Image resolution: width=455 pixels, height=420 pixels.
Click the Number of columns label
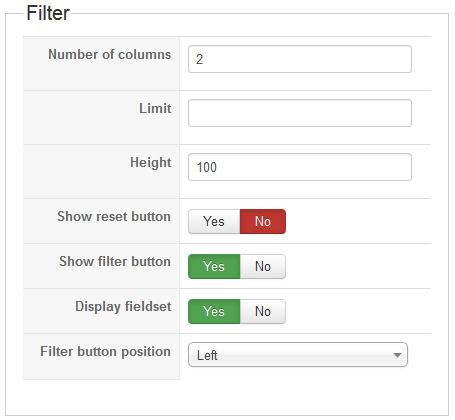pos(110,54)
